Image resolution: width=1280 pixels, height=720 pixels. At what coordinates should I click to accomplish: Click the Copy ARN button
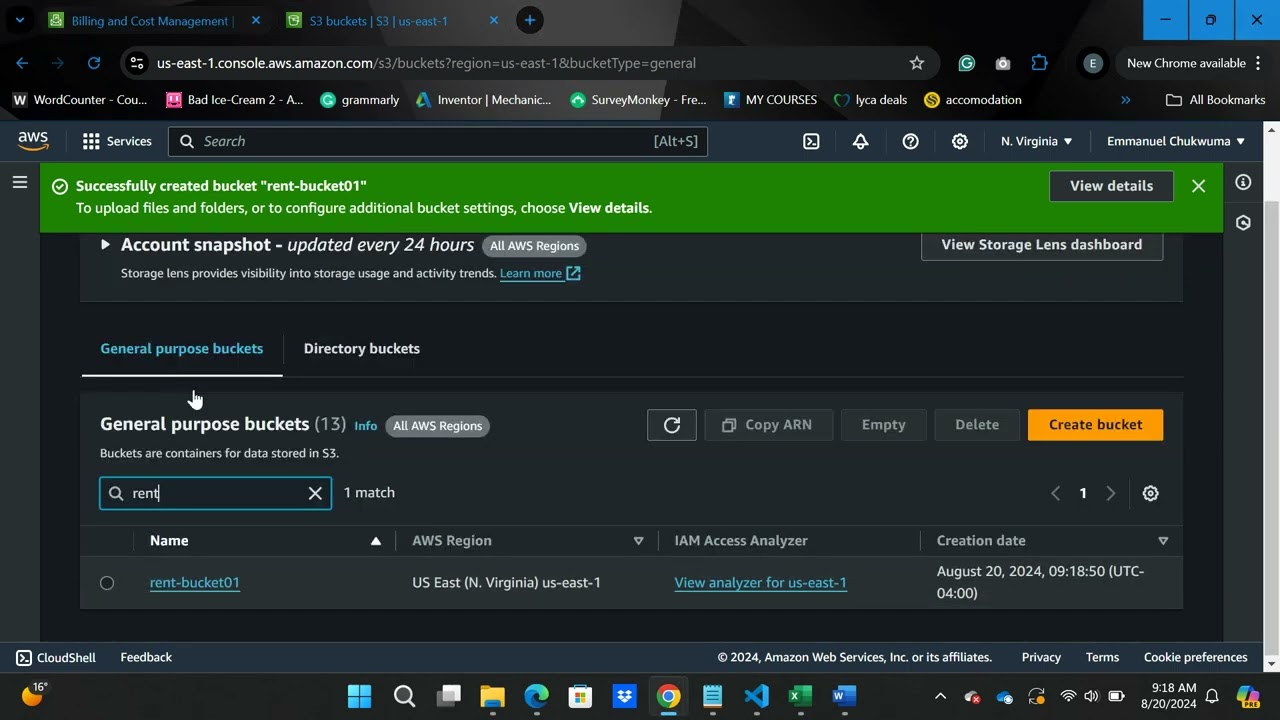coord(767,425)
